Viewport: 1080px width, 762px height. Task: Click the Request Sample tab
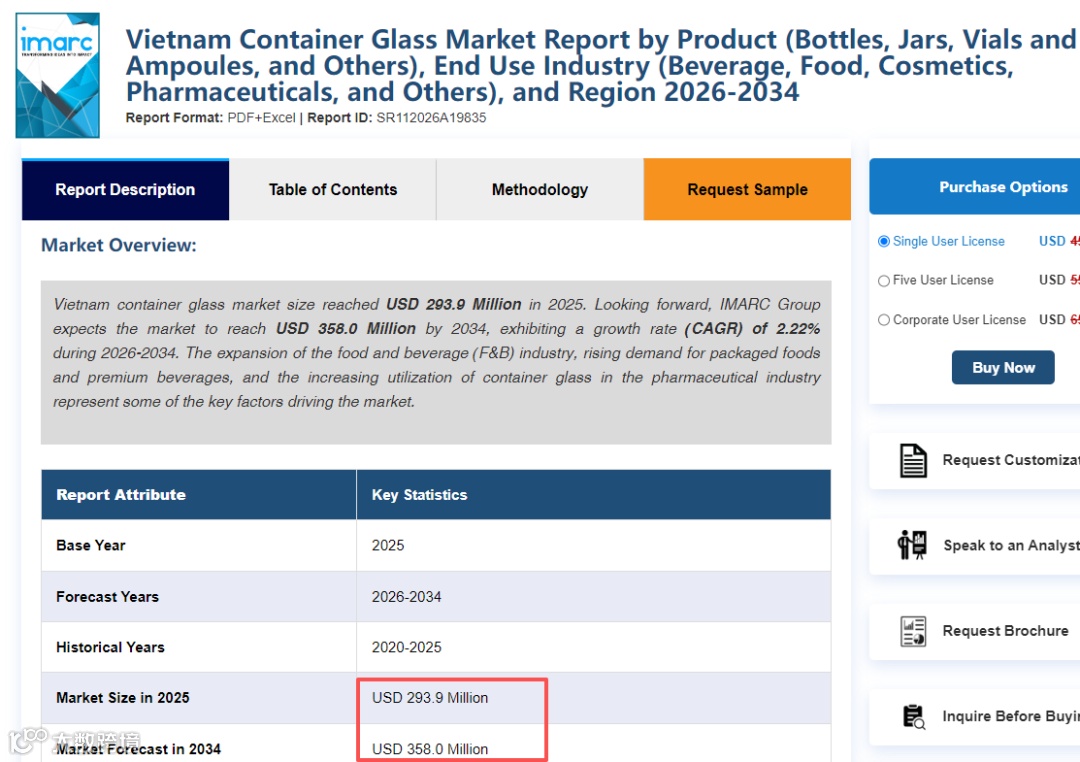pyautogui.click(x=747, y=190)
